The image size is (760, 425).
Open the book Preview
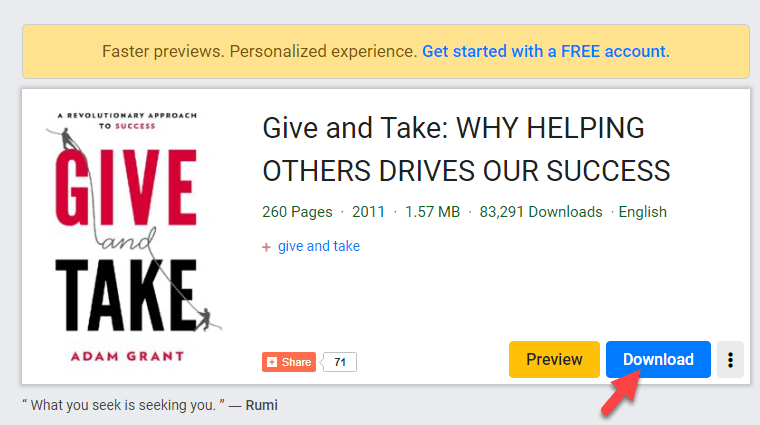point(554,360)
